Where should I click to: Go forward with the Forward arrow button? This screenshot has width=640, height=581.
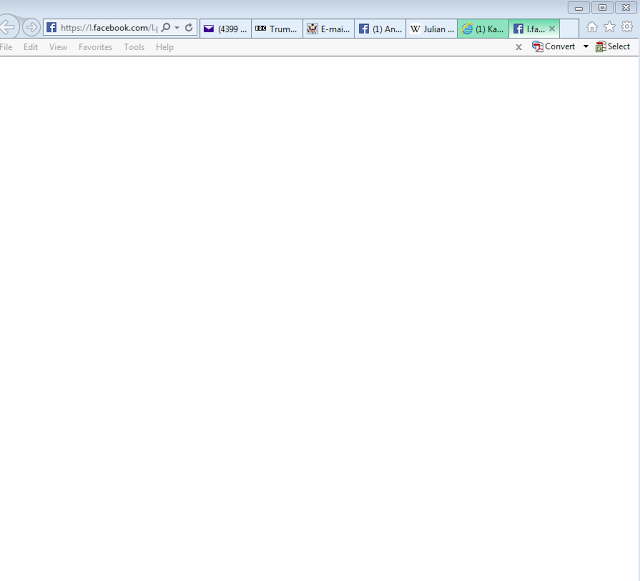31,28
